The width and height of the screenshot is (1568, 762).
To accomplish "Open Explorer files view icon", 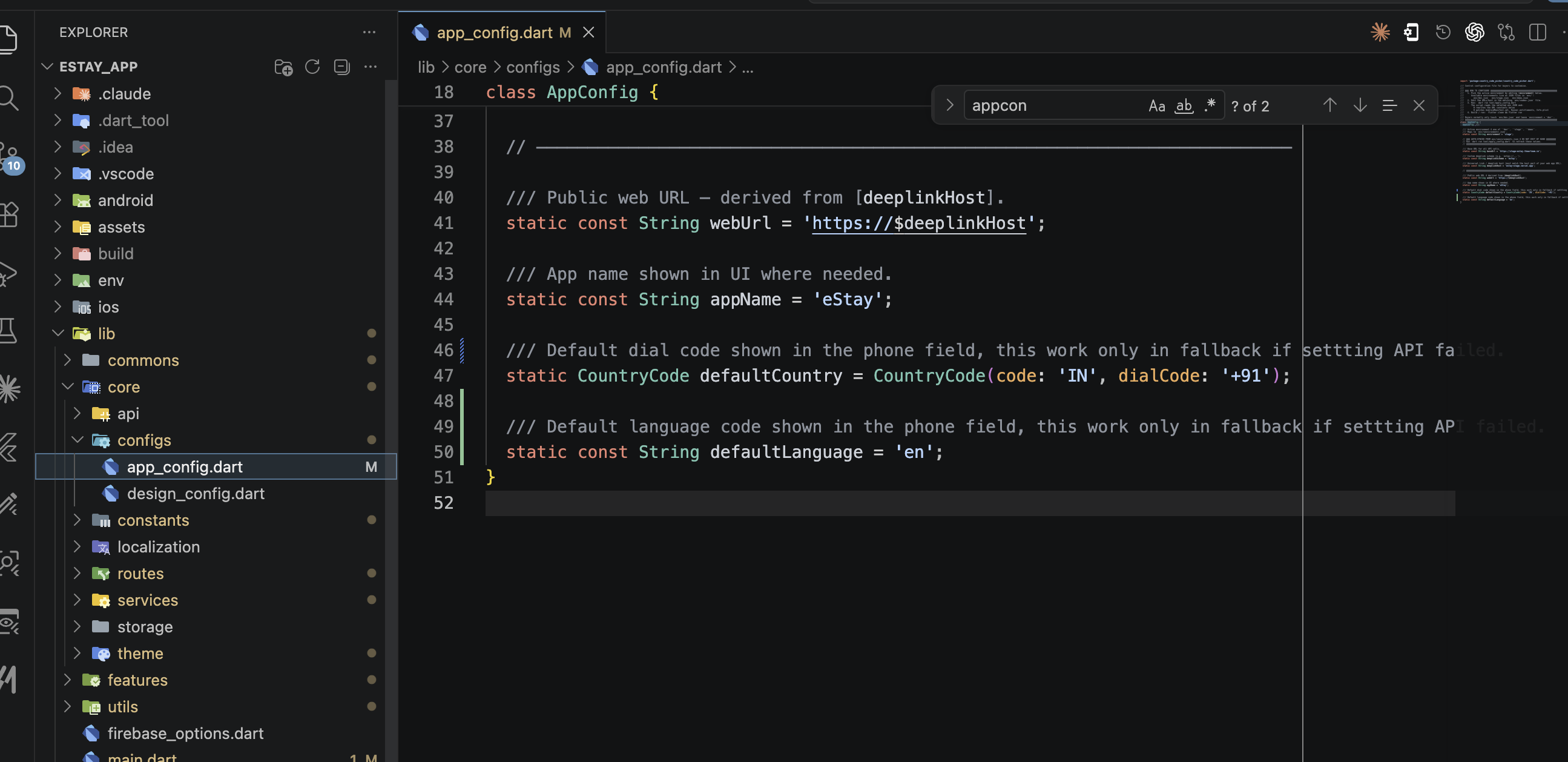I will tap(8, 39).
